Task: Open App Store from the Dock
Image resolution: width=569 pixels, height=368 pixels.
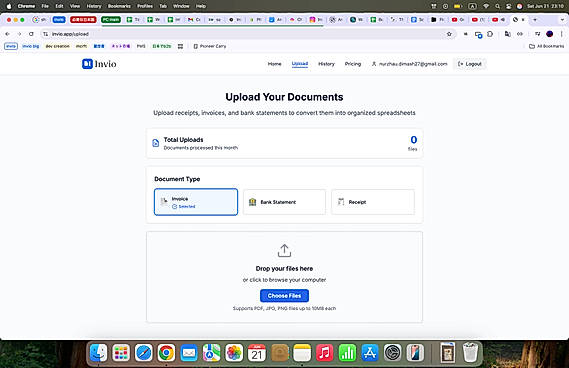Action: (370, 352)
